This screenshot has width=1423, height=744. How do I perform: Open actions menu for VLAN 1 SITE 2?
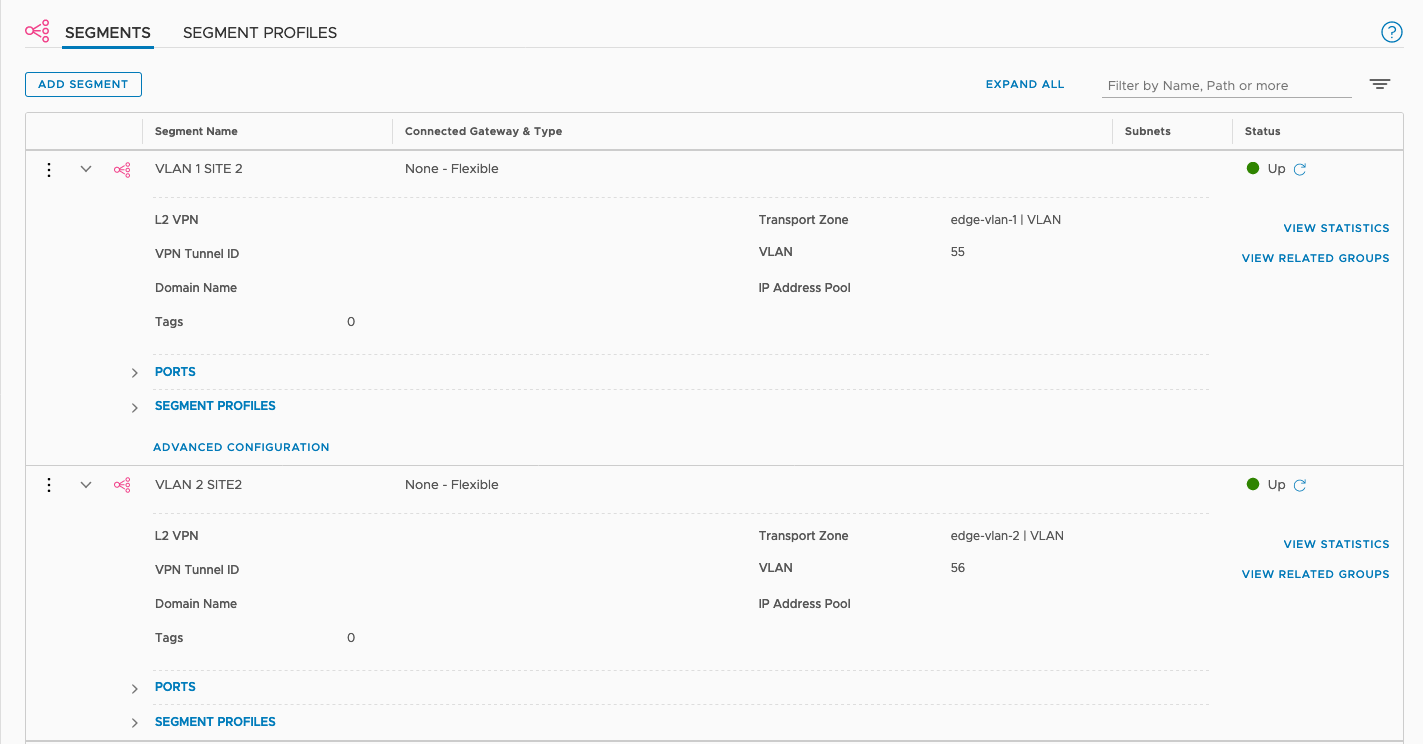(49, 170)
